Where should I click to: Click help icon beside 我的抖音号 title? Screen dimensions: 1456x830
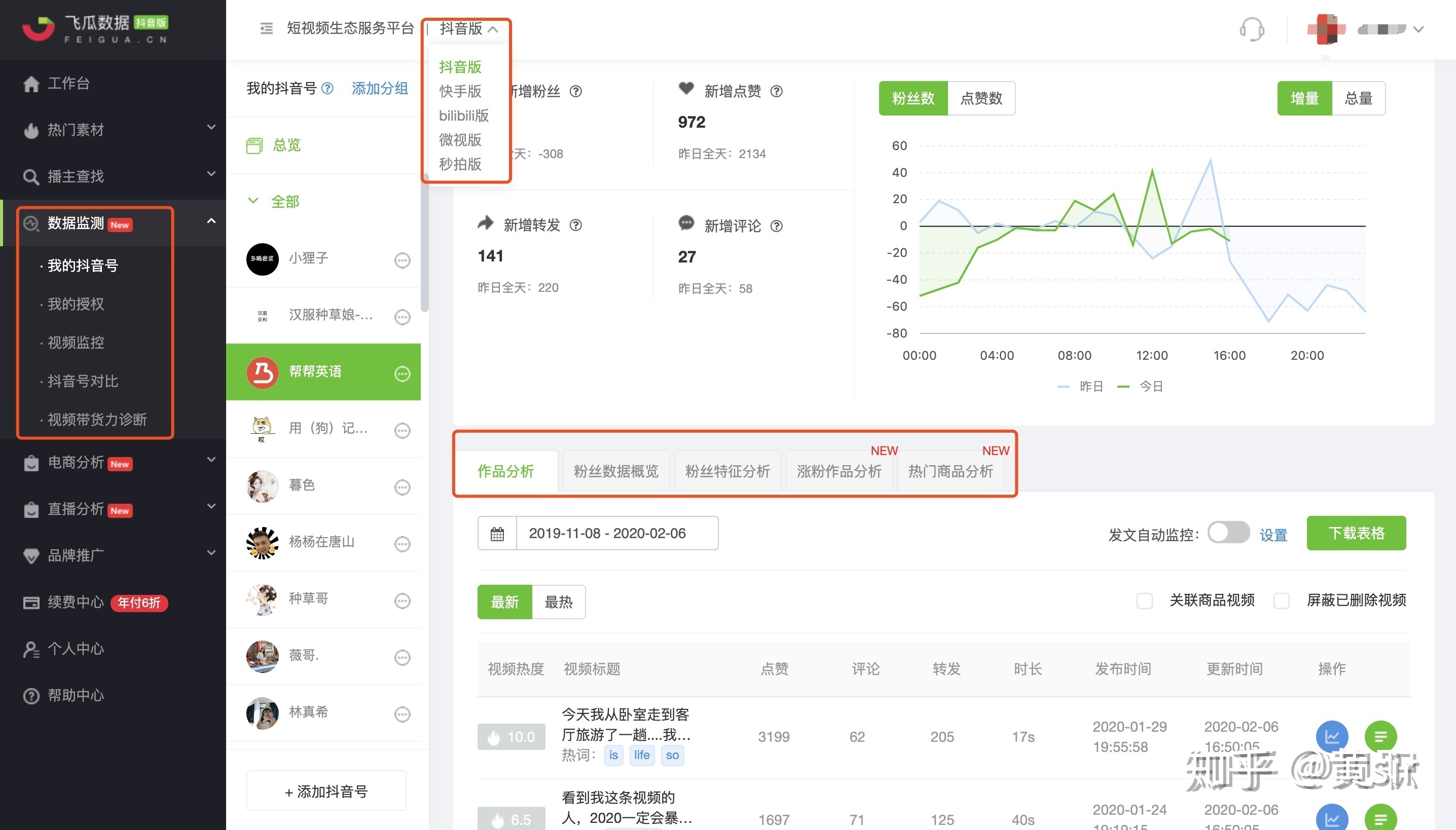pos(327,88)
